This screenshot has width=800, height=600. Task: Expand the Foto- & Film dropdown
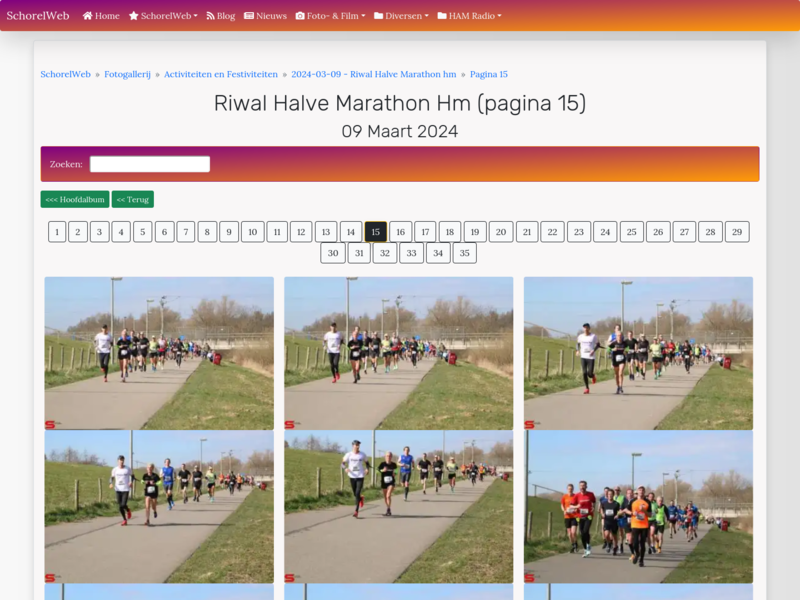[x=331, y=16]
